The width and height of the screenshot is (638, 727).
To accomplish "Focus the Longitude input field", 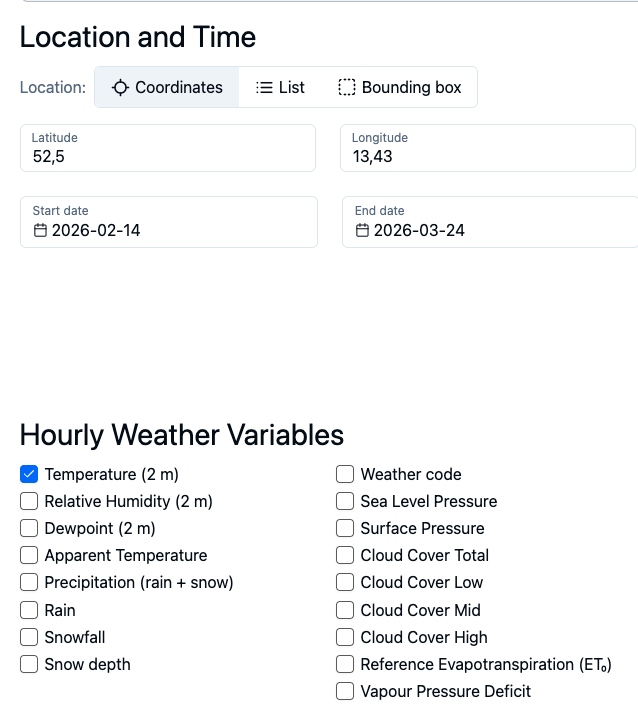I will click(x=488, y=148).
